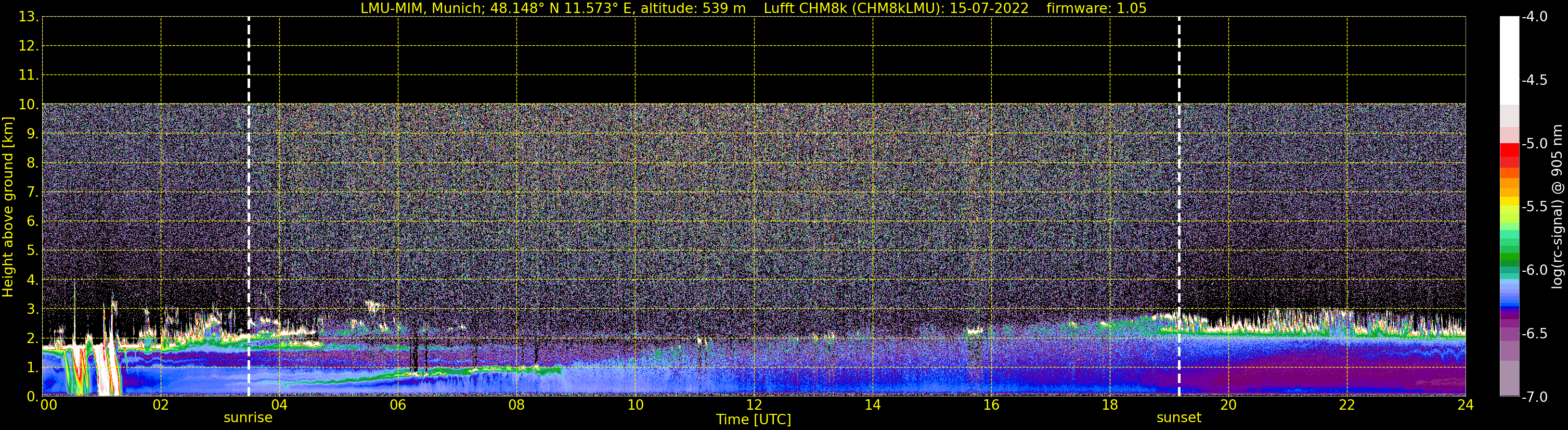Click time axis tick label '02'
The width and height of the screenshot is (1568, 430).
(161, 405)
